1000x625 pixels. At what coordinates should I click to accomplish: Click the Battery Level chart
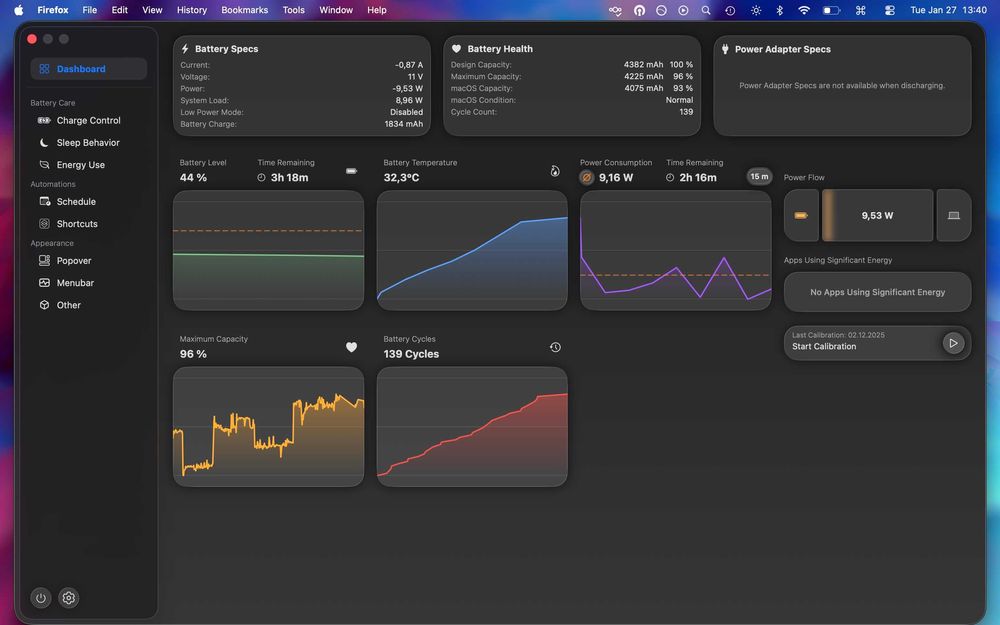[x=268, y=251]
